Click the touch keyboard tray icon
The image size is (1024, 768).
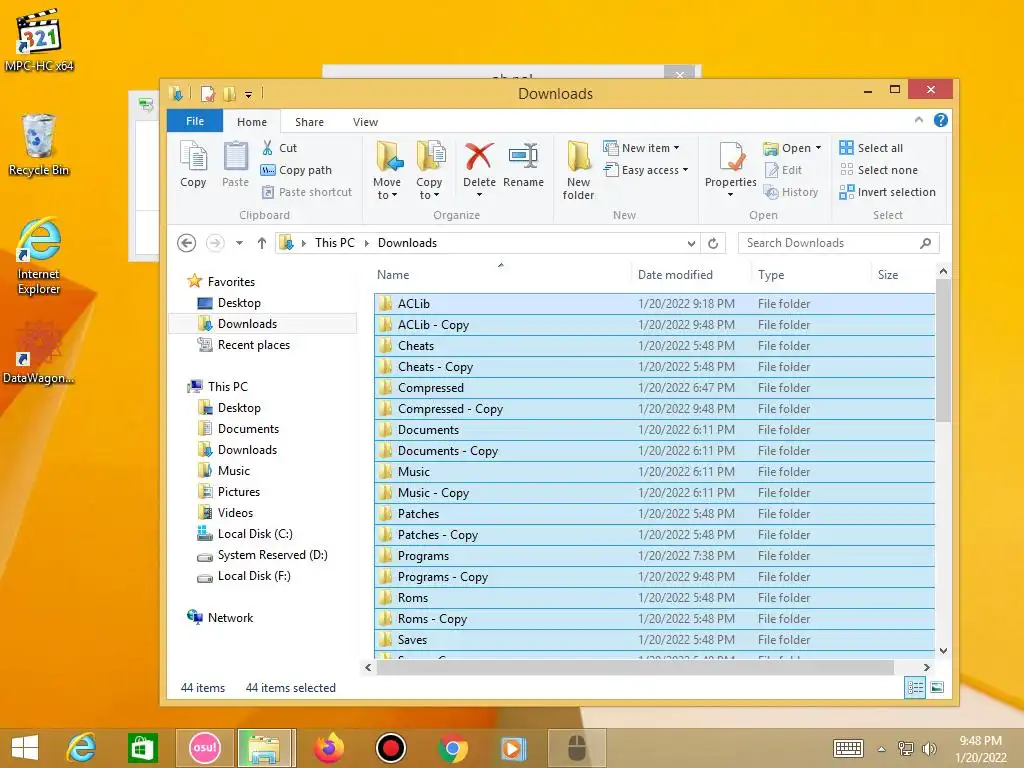pos(848,749)
